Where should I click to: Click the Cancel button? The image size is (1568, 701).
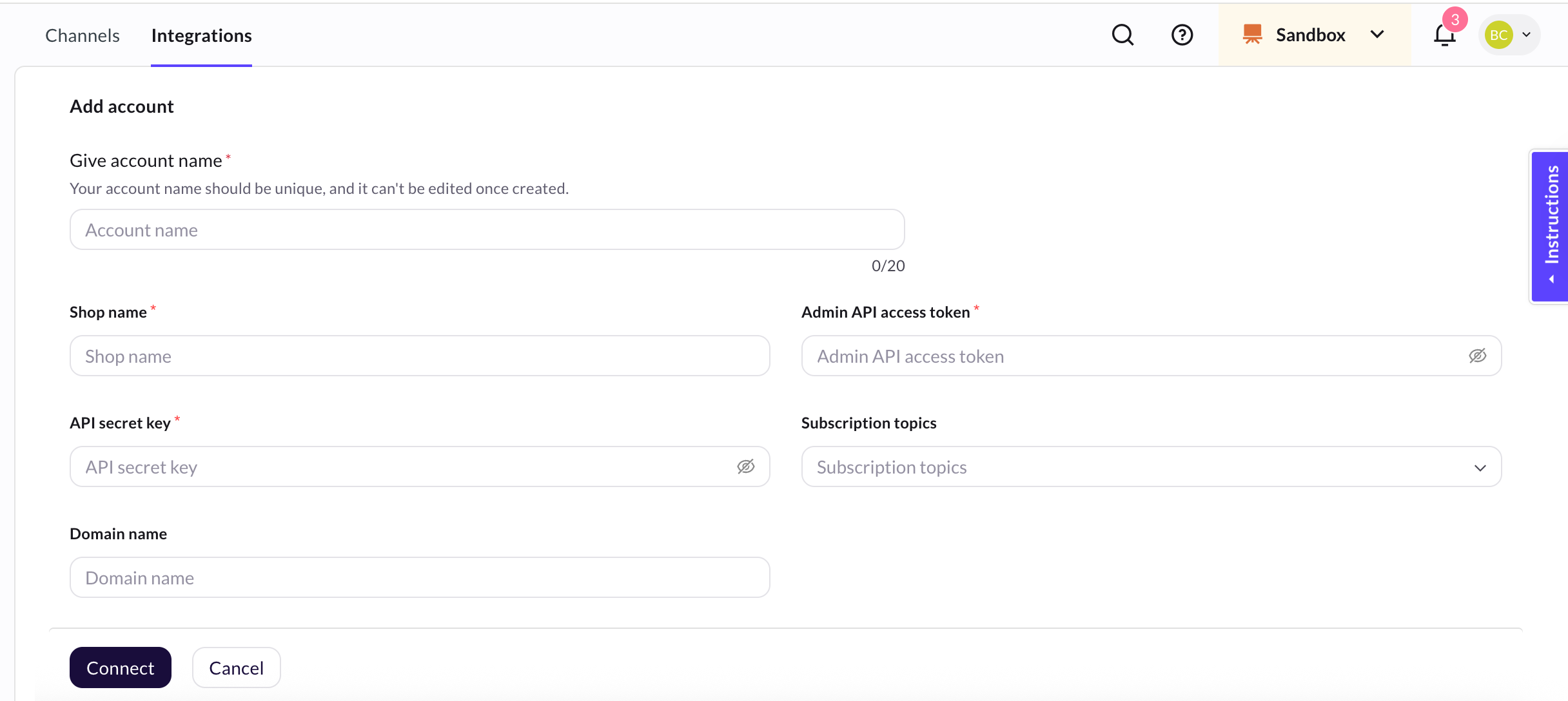coord(236,667)
